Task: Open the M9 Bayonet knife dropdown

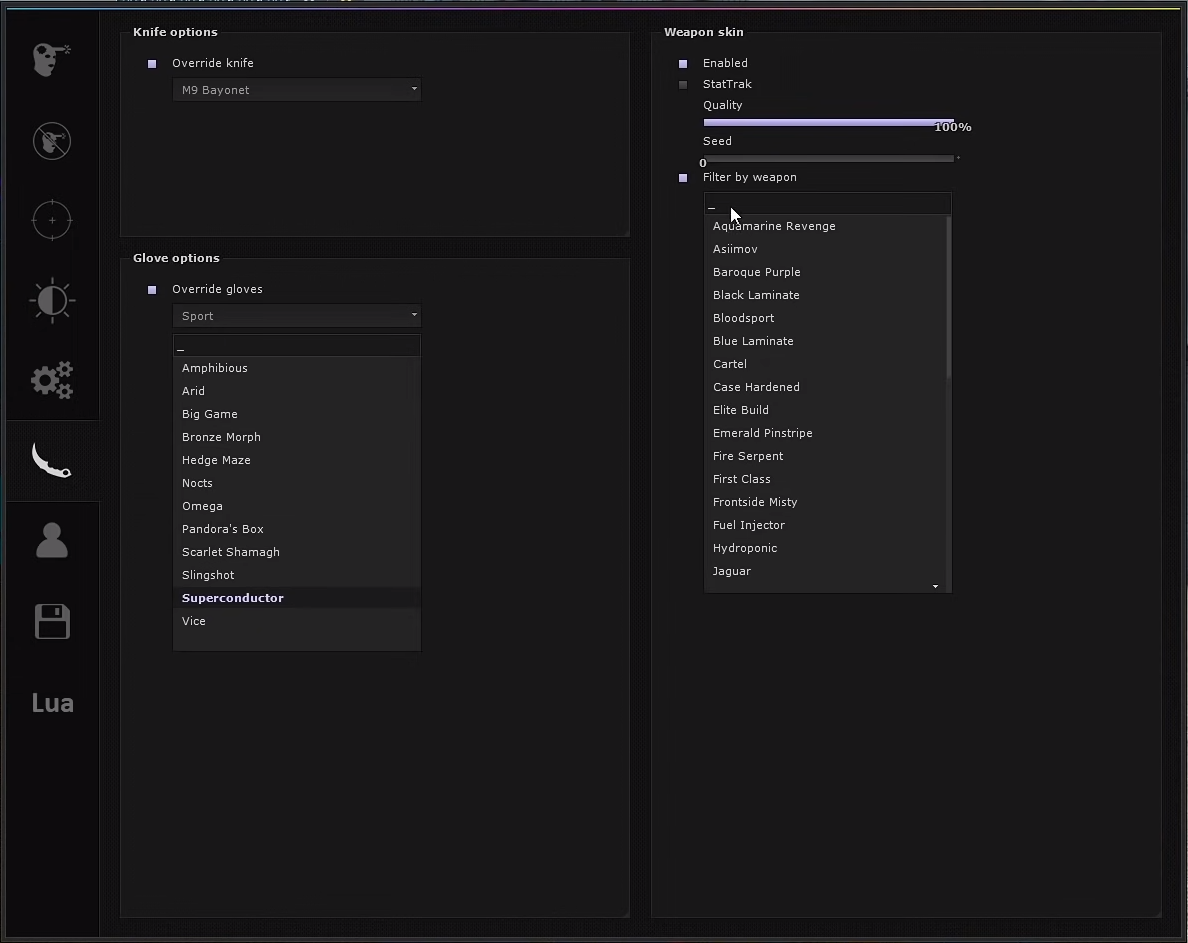Action: [x=296, y=90]
